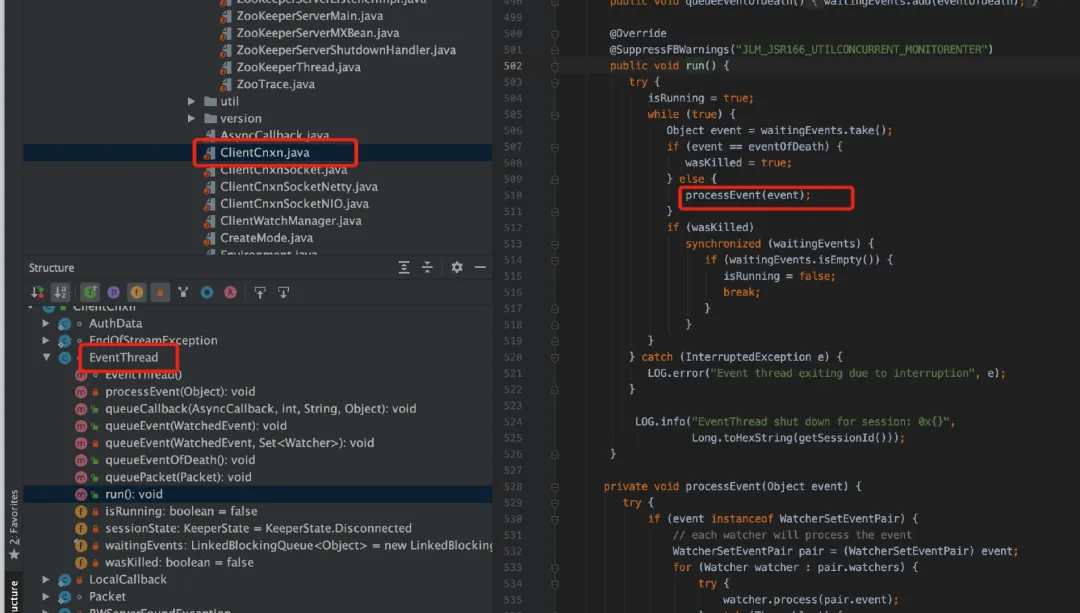Click the fork-shaped grouping icon in Structure toolbar

(183, 293)
